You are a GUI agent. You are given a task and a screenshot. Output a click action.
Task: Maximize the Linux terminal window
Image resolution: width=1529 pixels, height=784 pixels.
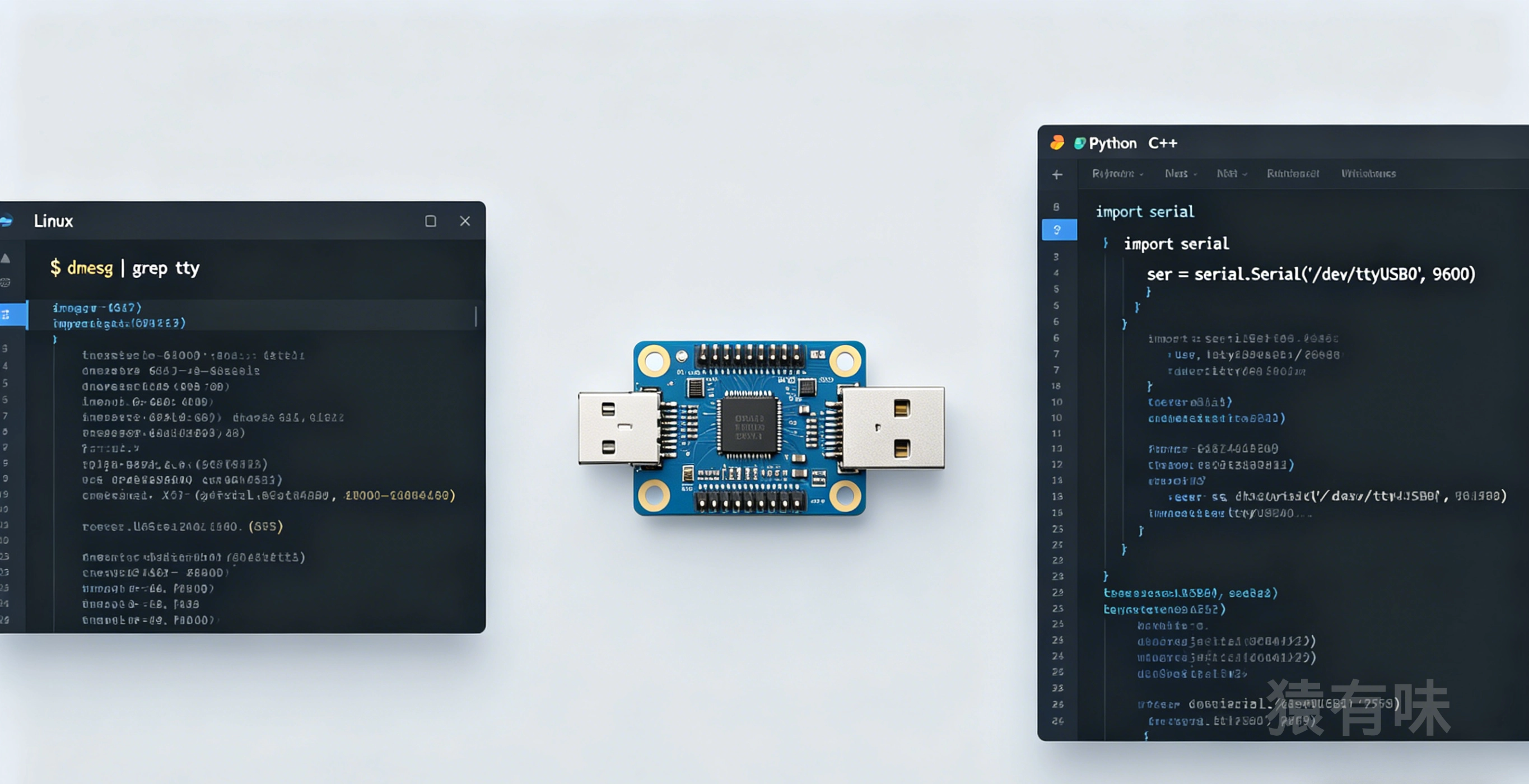pos(431,221)
